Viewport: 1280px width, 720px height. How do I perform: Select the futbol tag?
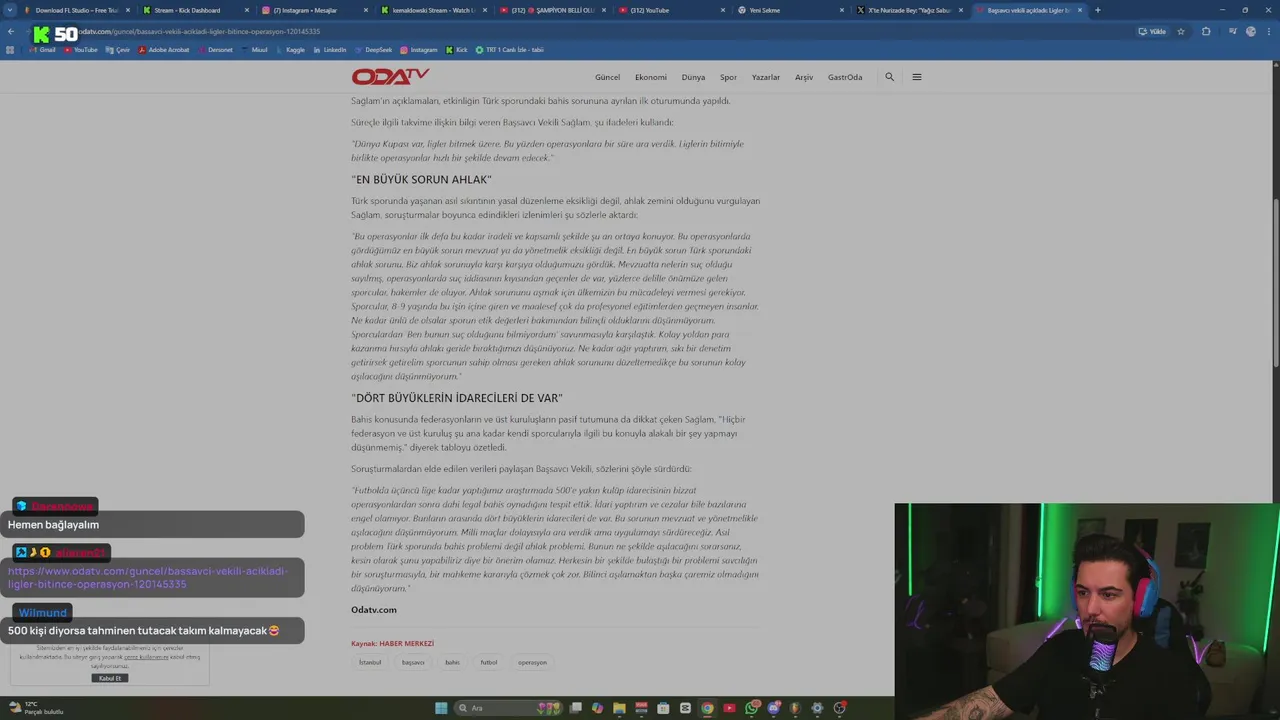[489, 662]
